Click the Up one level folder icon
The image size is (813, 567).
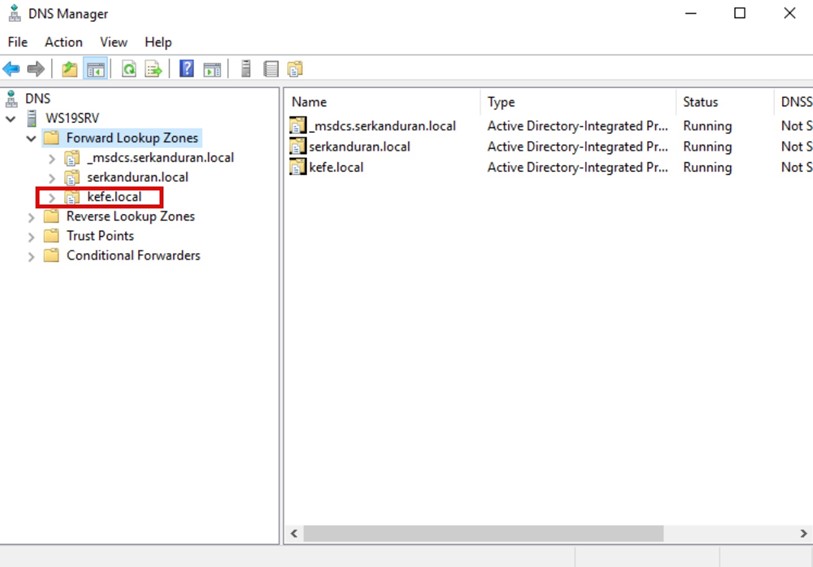69,68
